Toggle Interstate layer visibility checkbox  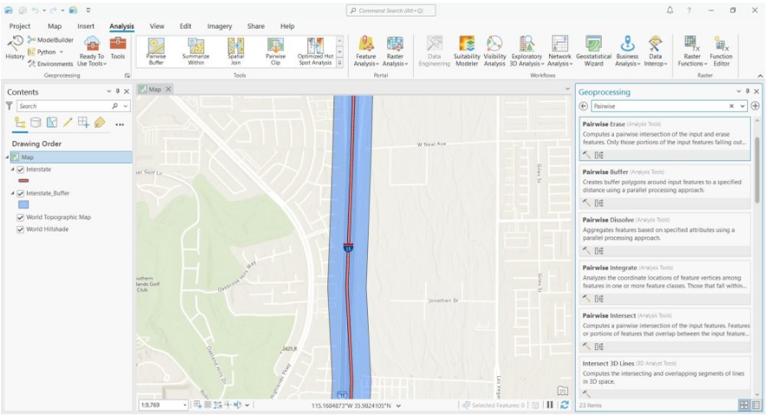point(21,170)
